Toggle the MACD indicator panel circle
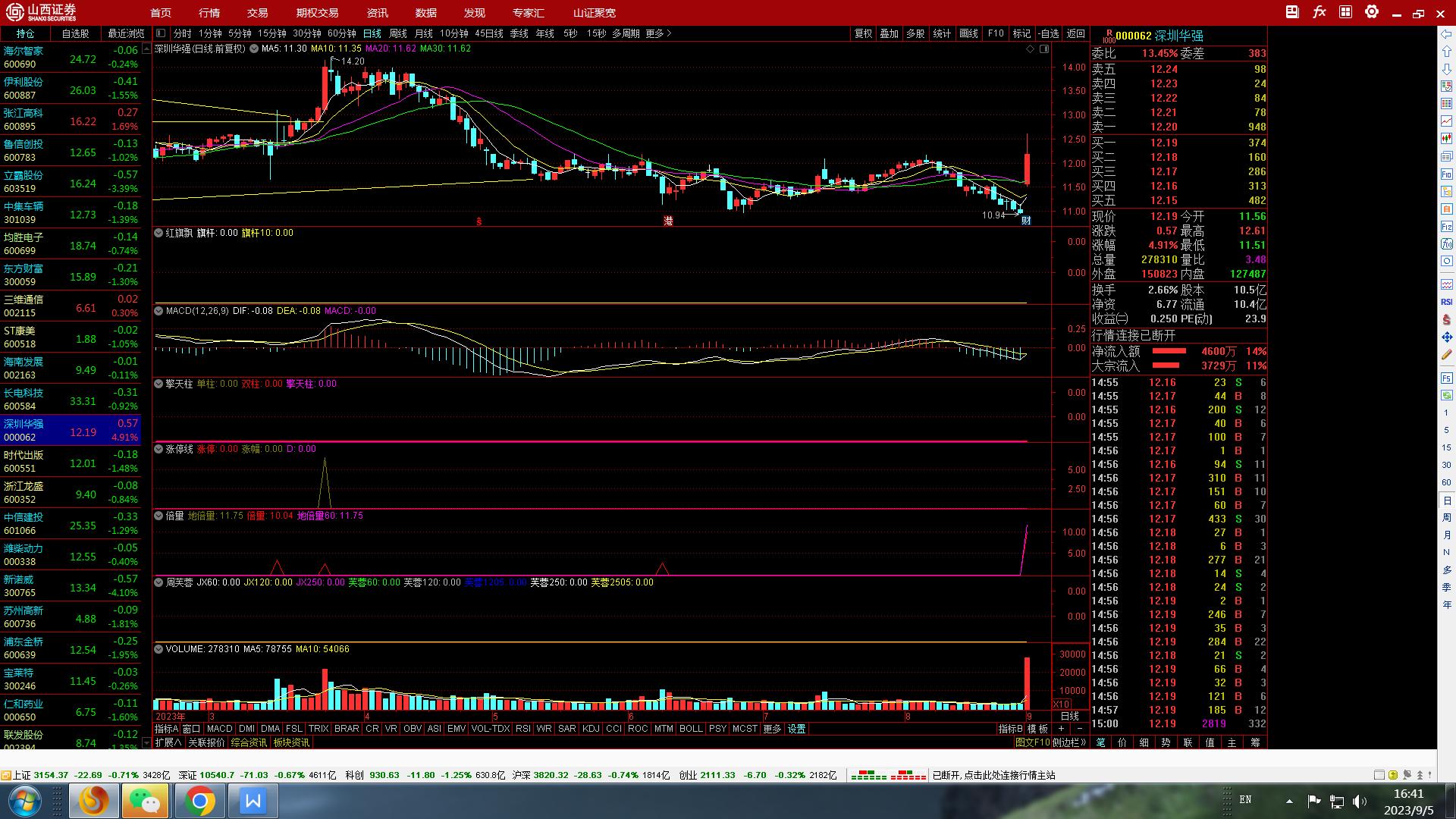This screenshot has height=819, width=1456. pyautogui.click(x=159, y=311)
